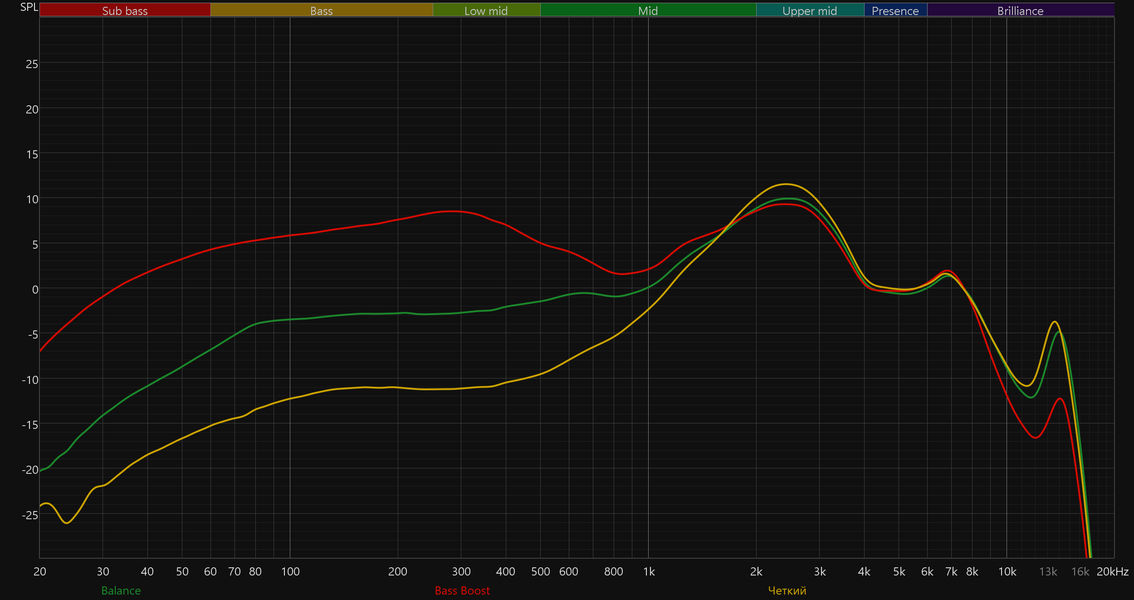The height and width of the screenshot is (600, 1134).
Task: Click the 20kHz frequency axis label
Action: tap(1112, 572)
